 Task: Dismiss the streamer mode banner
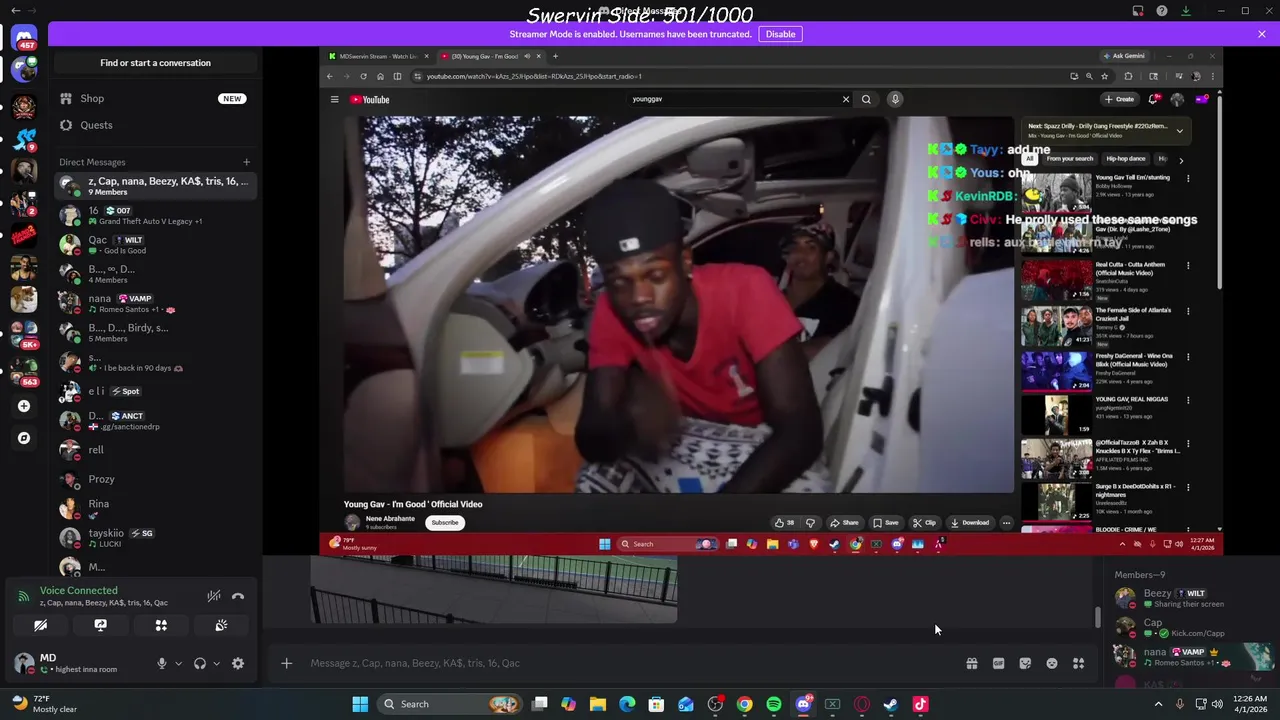click(1262, 34)
